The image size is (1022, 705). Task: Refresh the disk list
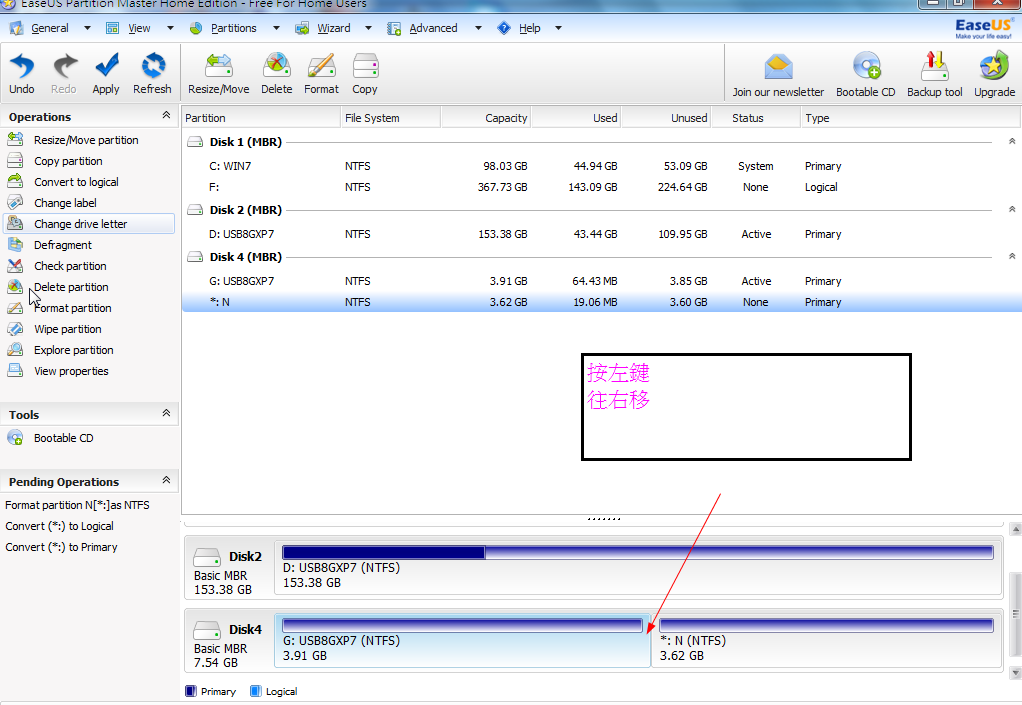click(153, 73)
